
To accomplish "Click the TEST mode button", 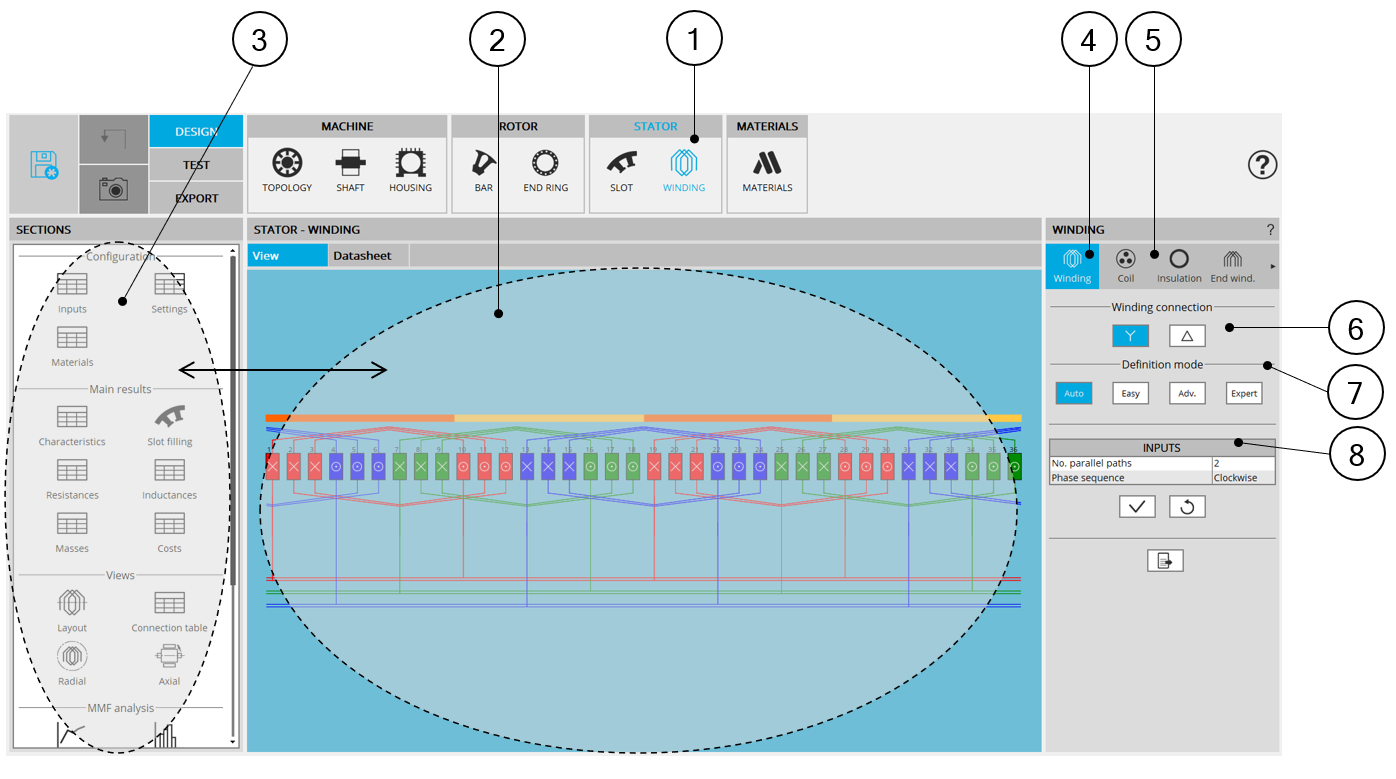I will [196, 165].
